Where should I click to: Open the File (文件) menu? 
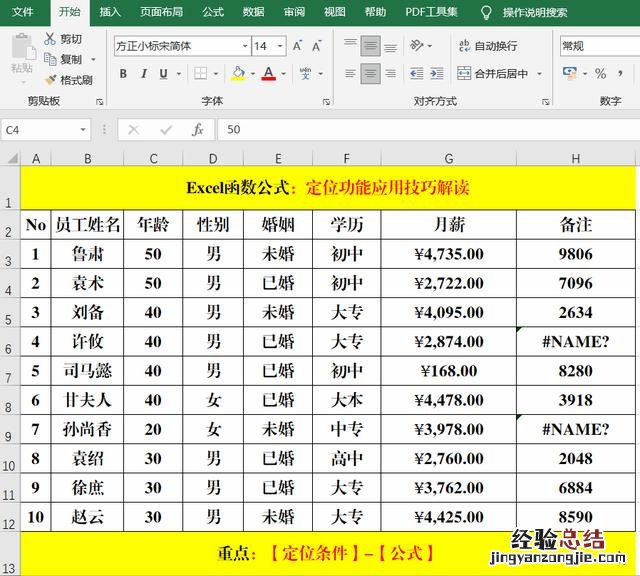pyautogui.click(x=22, y=12)
